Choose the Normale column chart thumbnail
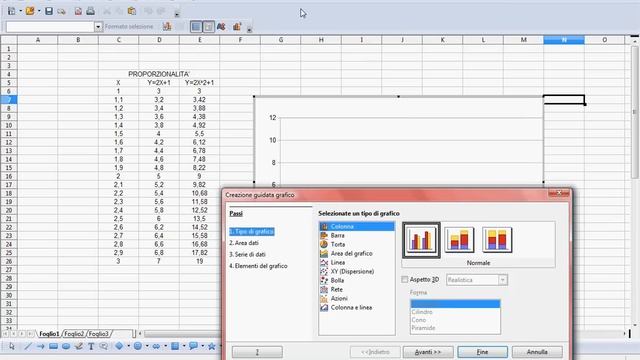The height and width of the screenshot is (360, 640). tap(421, 240)
